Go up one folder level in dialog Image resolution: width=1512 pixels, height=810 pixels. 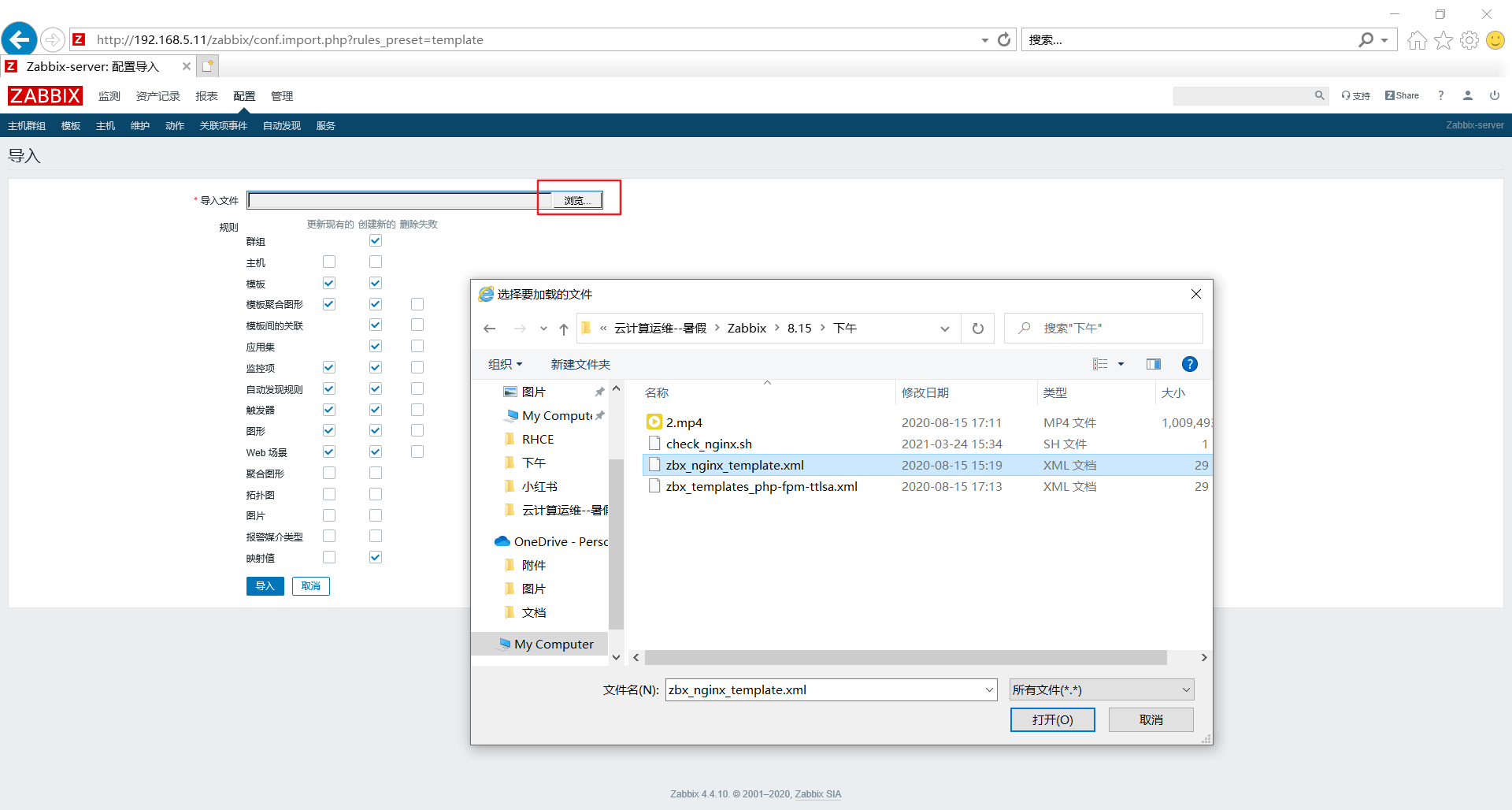coord(564,329)
